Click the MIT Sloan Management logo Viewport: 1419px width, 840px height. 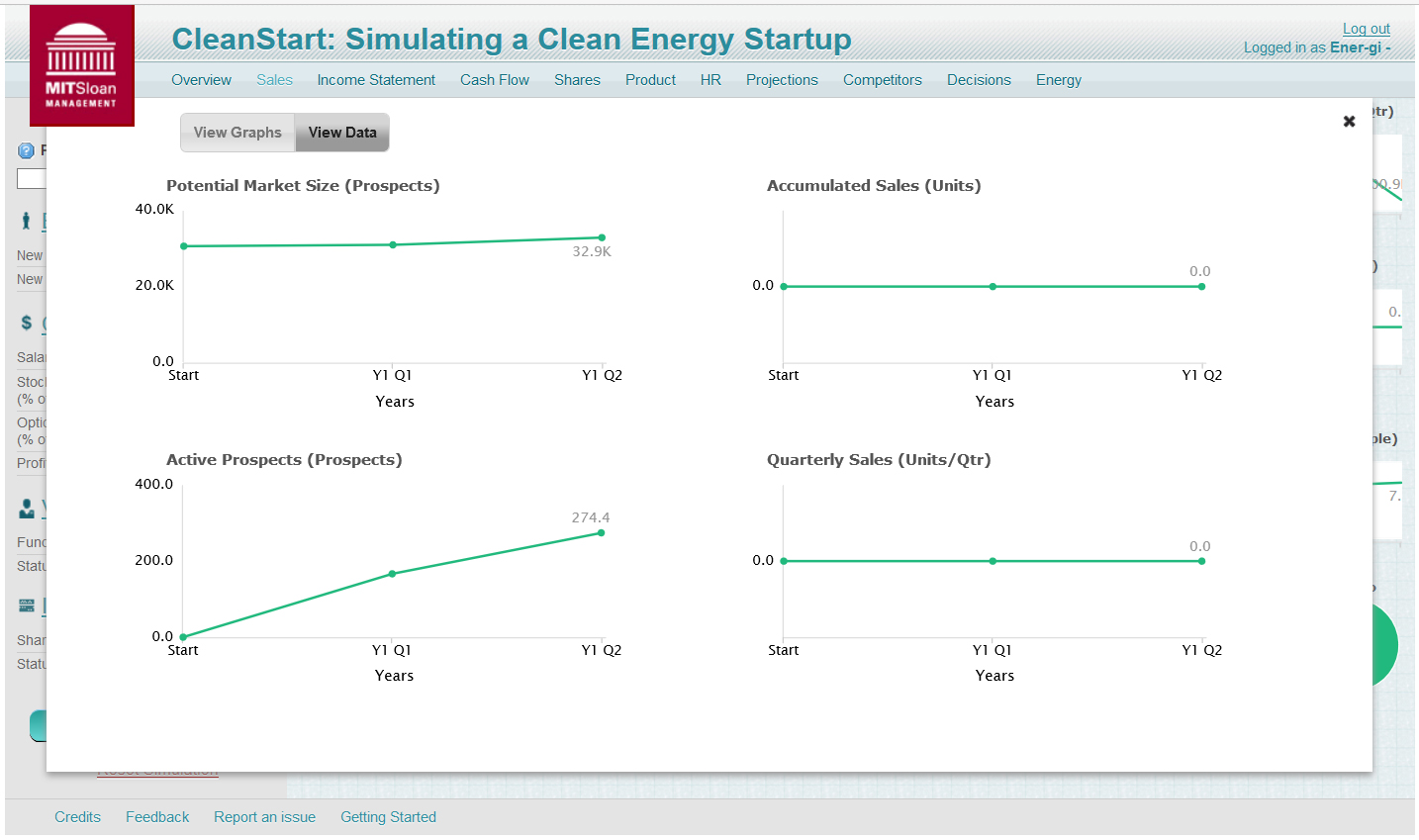point(81,64)
